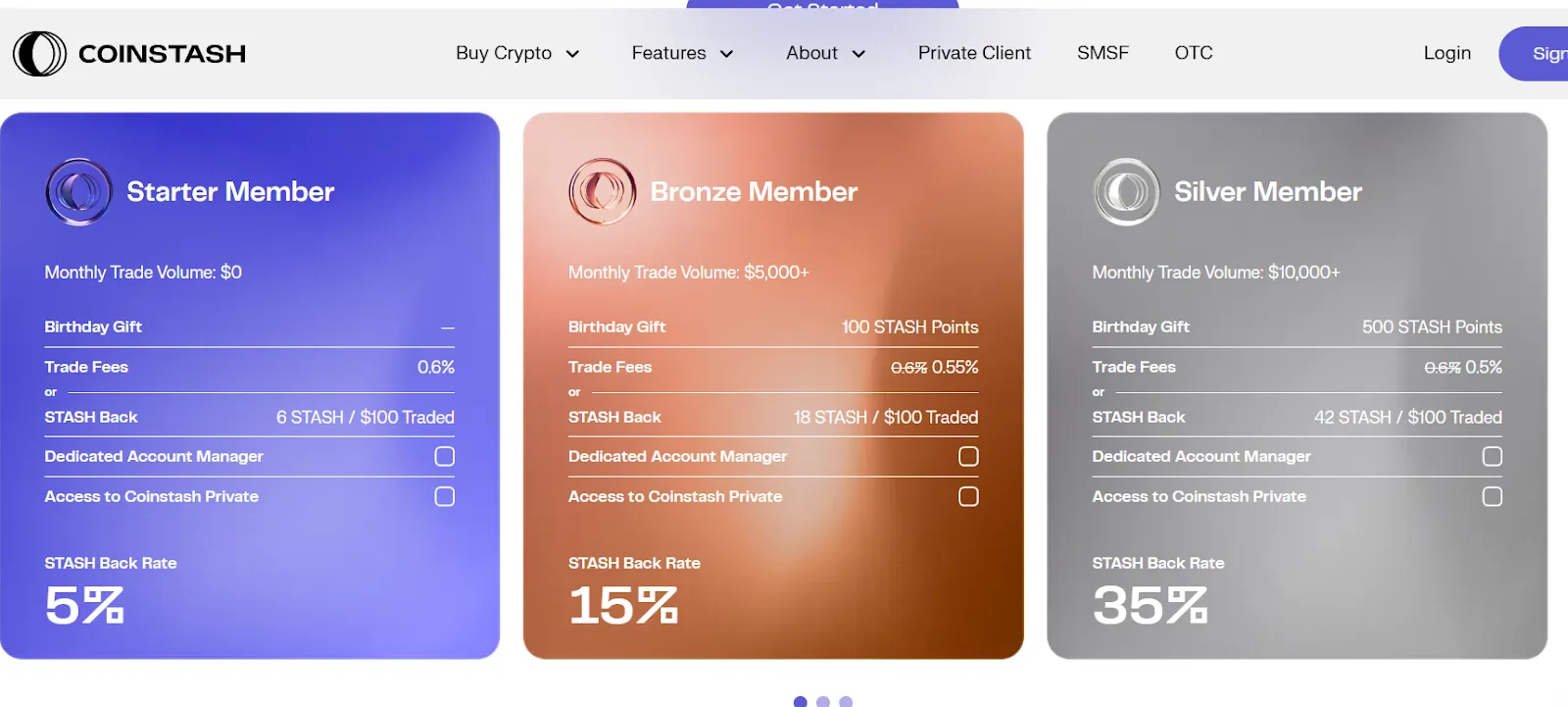The width and height of the screenshot is (1568, 707).
Task: Click the Coinstash logo icon in header
Action: 39,53
